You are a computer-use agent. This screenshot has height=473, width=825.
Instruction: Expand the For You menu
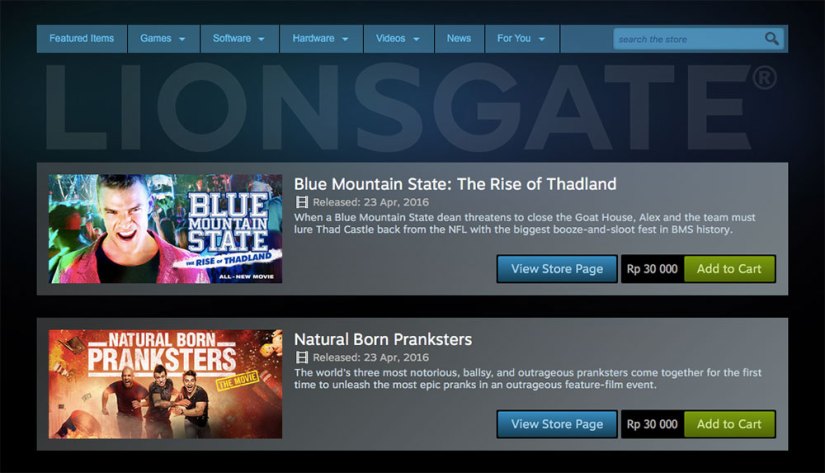522,38
